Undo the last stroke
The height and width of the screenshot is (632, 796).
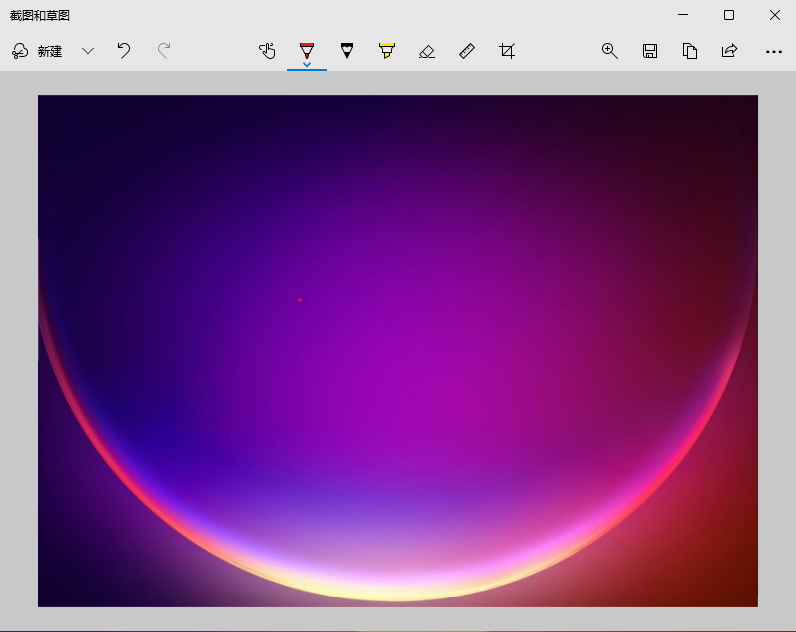coord(124,51)
